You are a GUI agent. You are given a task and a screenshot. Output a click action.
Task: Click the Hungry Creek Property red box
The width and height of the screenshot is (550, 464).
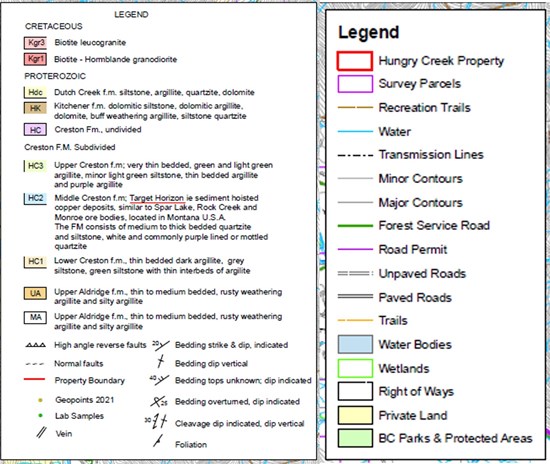pos(355,61)
